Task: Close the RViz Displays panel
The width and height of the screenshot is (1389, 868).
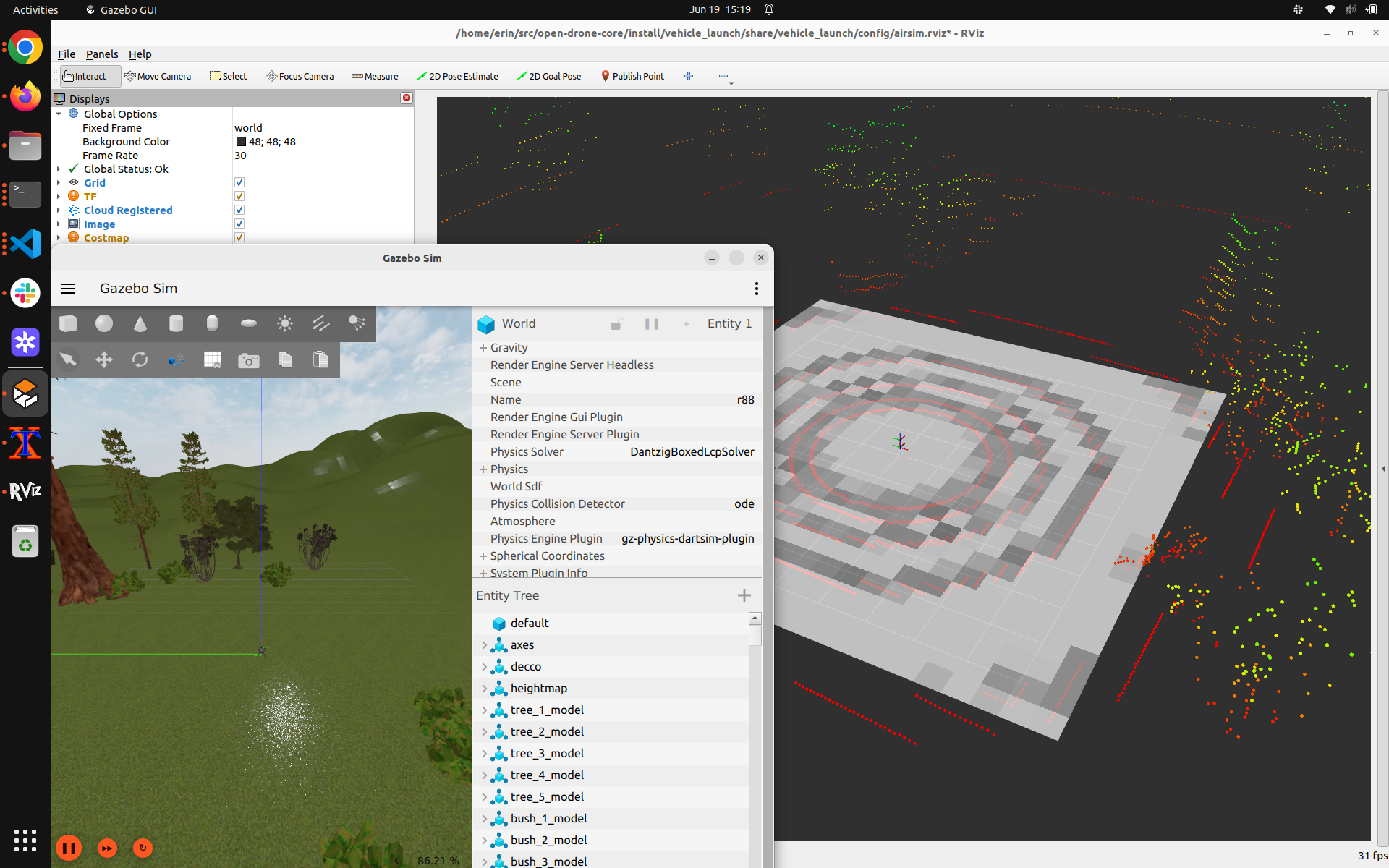Action: pyautogui.click(x=407, y=98)
